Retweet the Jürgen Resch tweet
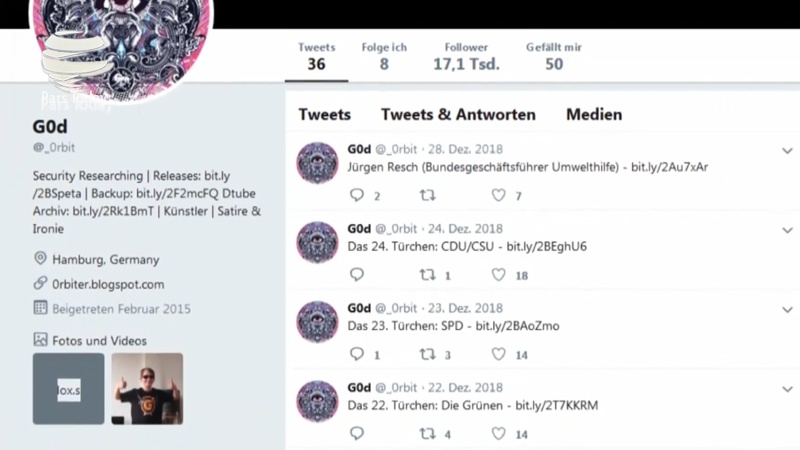 [x=428, y=195]
